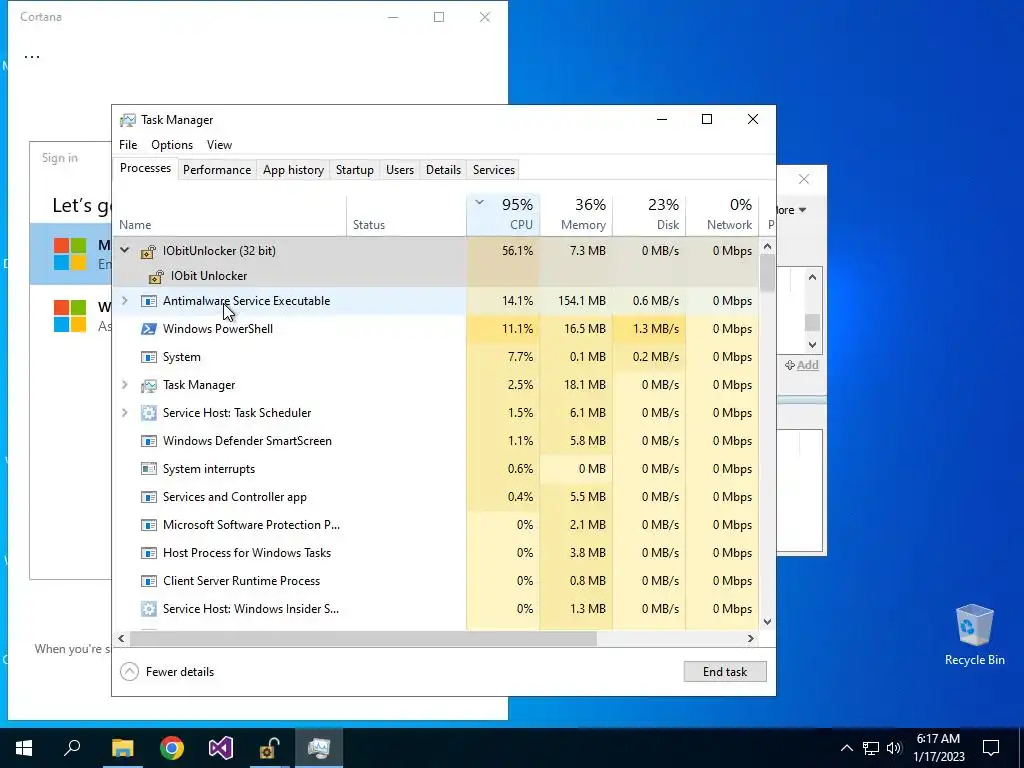This screenshot has width=1024, height=768.
Task: Click the System process icon
Action: click(x=149, y=357)
